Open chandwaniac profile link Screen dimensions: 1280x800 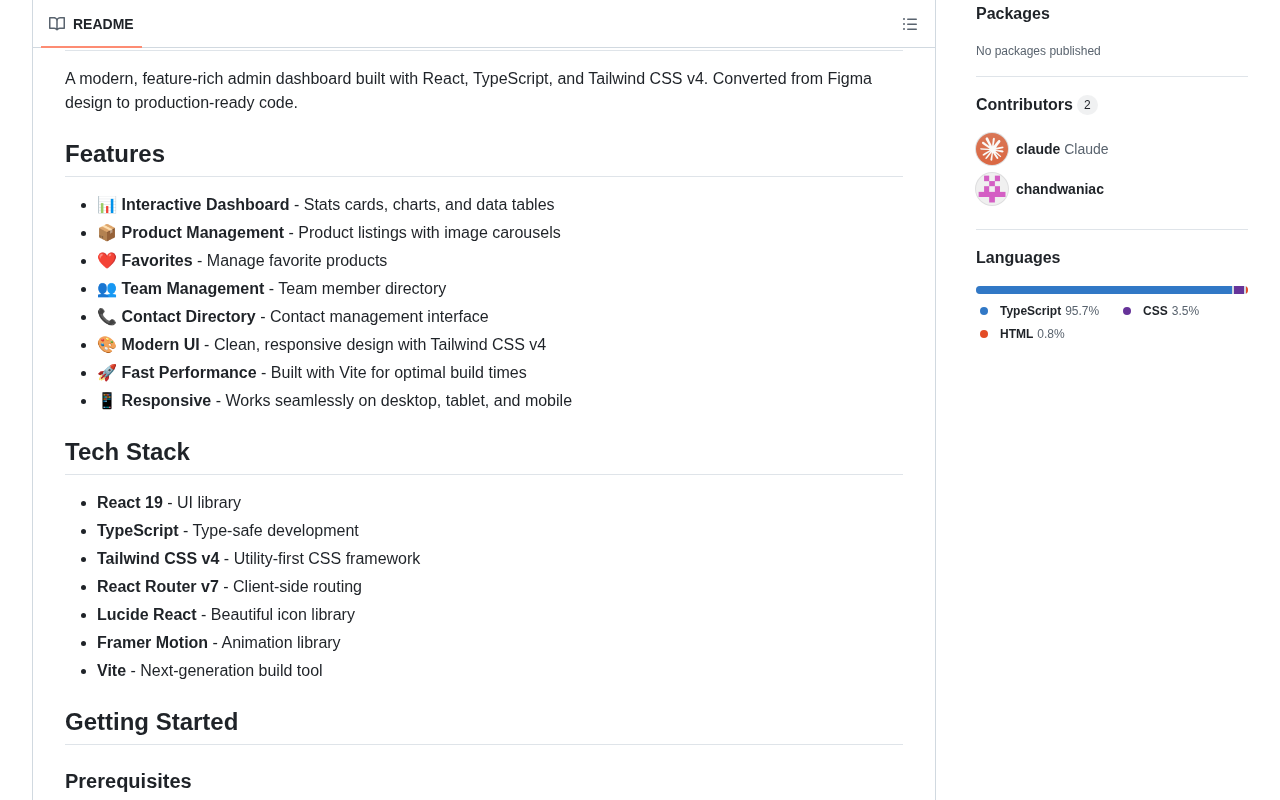(x=1060, y=189)
